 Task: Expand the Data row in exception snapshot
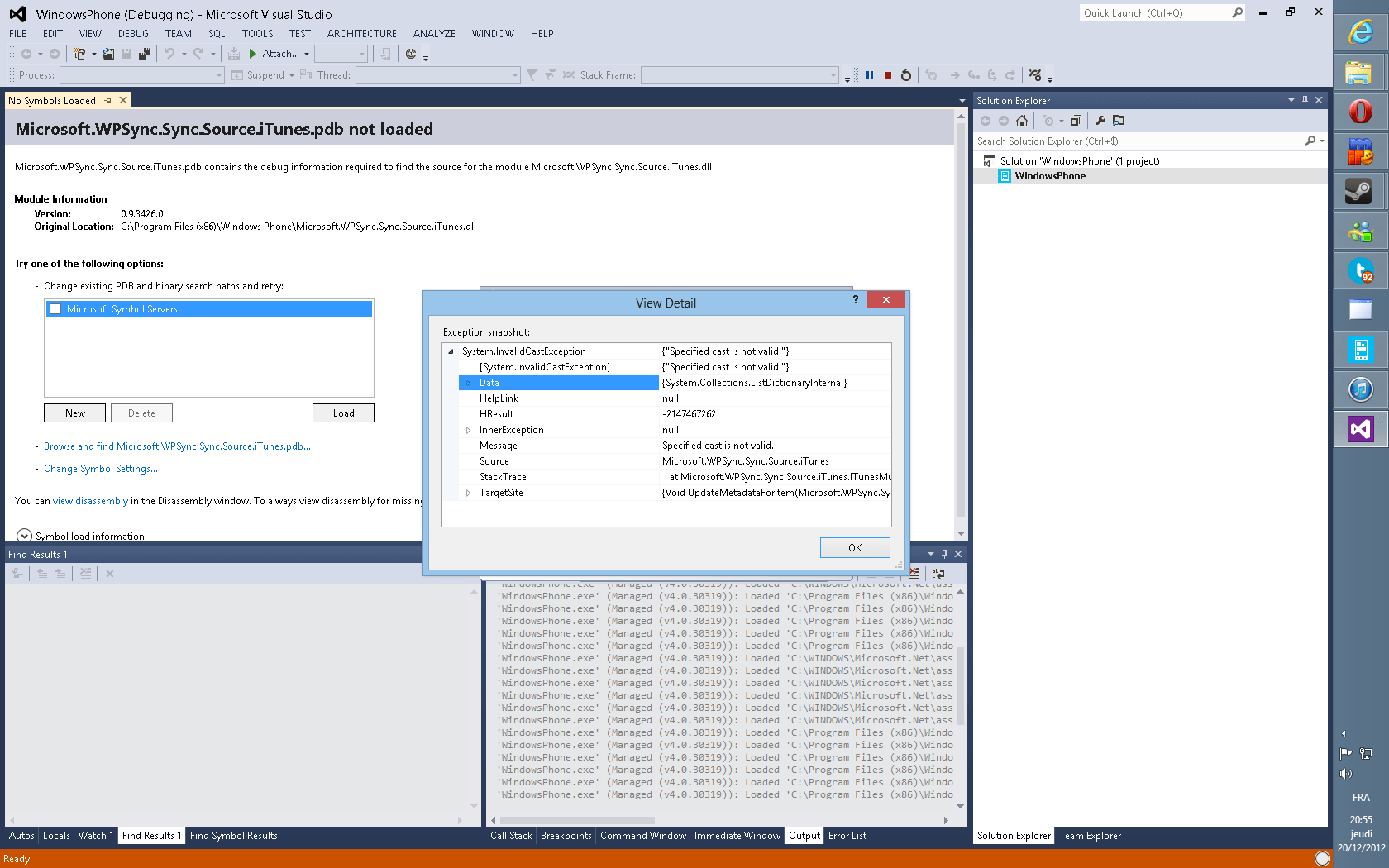click(468, 383)
